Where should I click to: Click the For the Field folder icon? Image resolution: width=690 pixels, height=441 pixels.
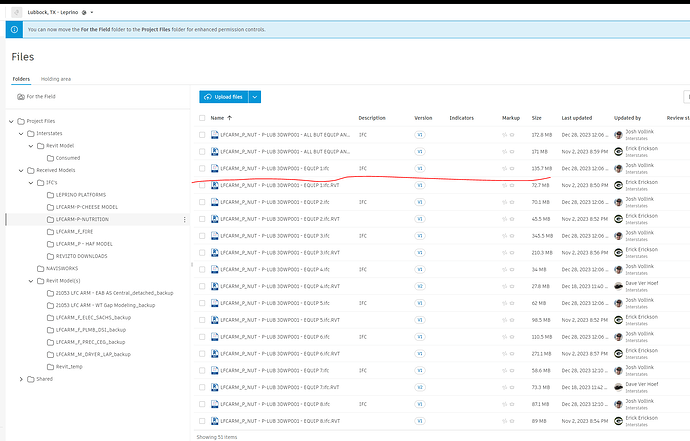21,96
